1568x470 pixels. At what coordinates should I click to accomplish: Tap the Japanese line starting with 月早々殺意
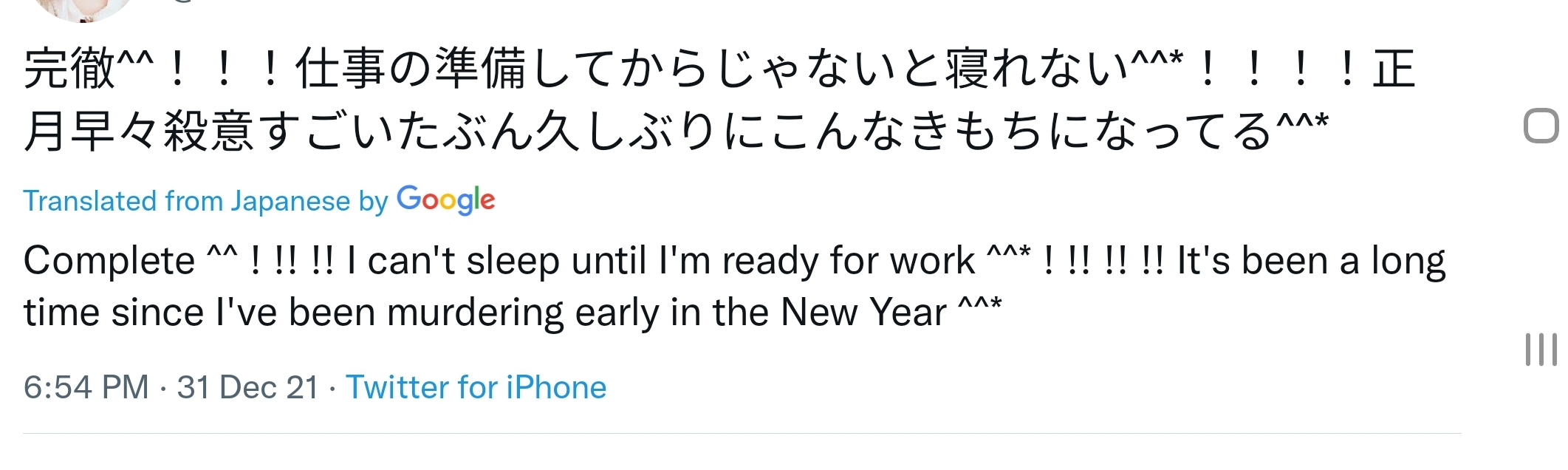click(x=676, y=131)
